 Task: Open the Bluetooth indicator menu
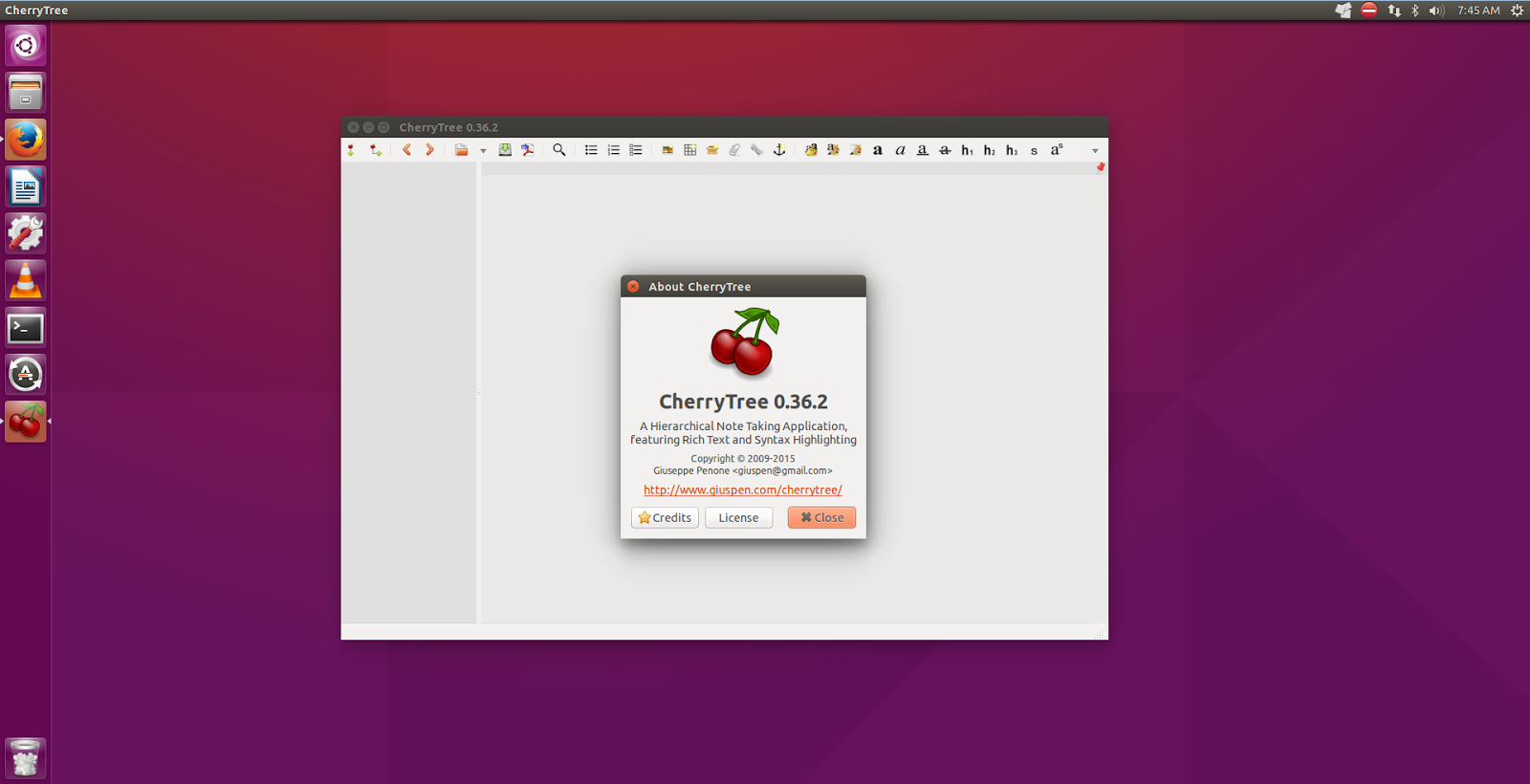[1415, 11]
